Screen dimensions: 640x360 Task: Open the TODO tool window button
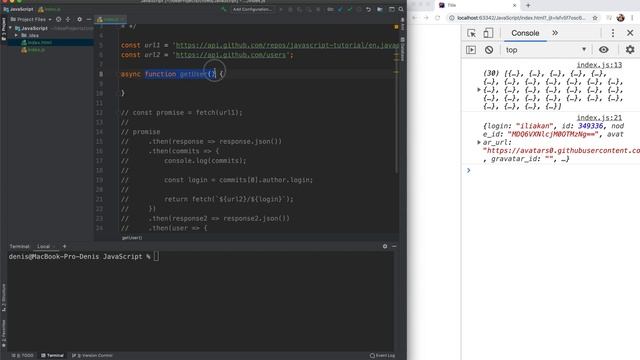tap(23, 356)
